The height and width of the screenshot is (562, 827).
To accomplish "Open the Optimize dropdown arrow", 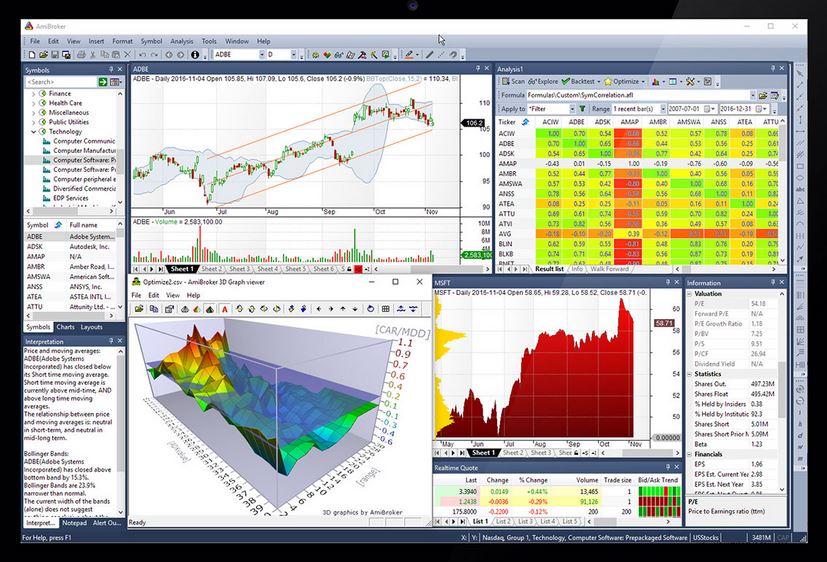I will point(643,82).
